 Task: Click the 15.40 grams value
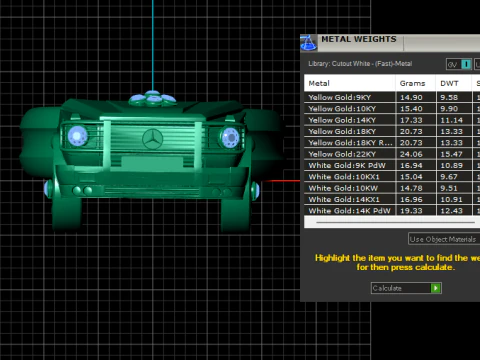point(411,109)
